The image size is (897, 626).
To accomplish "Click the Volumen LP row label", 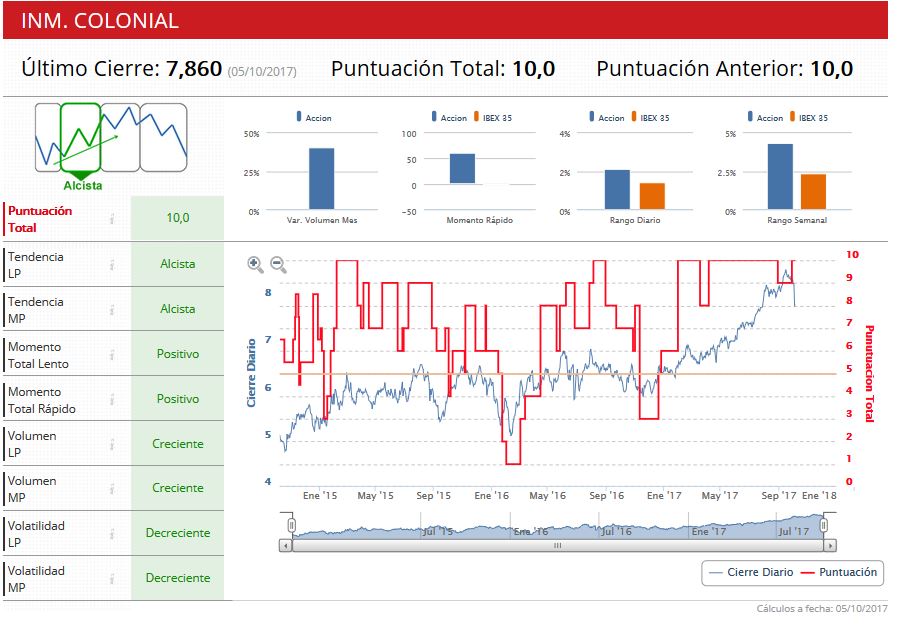I will pyautogui.click(x=32, y=444).
